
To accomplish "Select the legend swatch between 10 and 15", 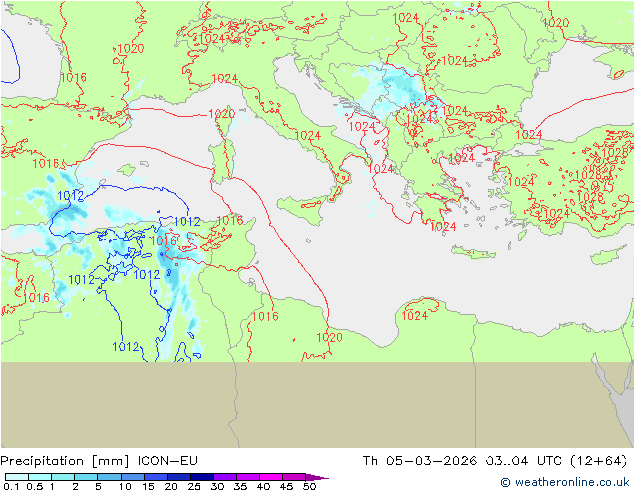I will tap(132, 477).
